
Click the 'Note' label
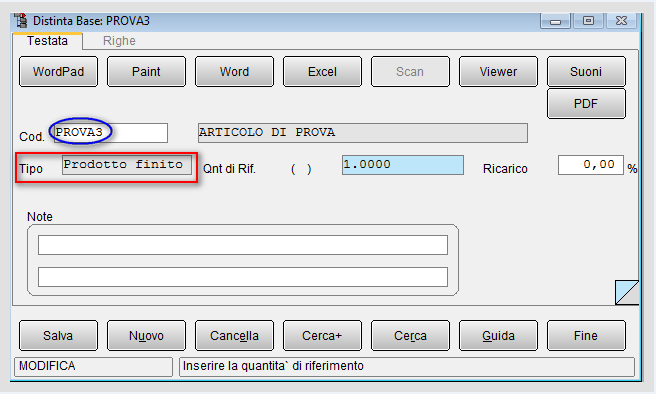click(40, 217)
